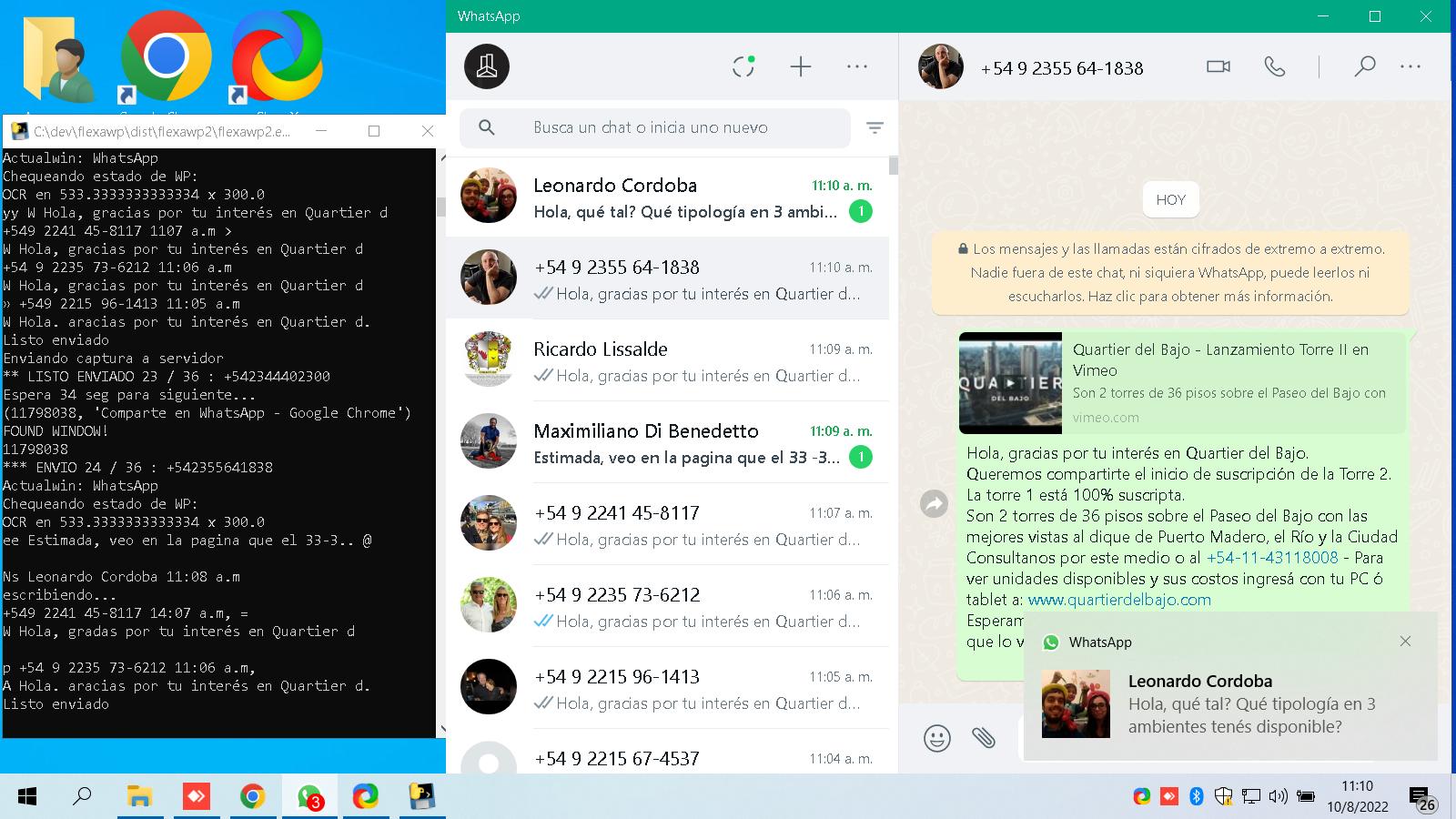The height and width of the screenshot is (819, 1456).
Task: Dismiss the WhatsApp notification popup
Action: tap(1405, 642)
